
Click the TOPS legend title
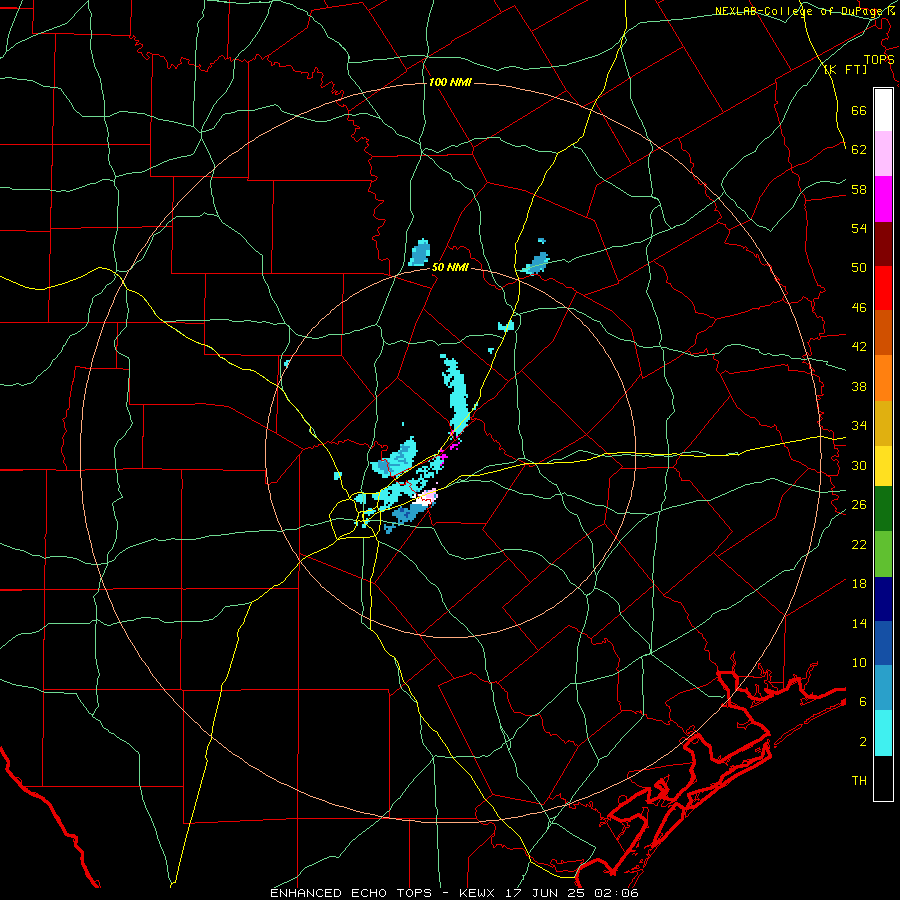coord(879,60)
